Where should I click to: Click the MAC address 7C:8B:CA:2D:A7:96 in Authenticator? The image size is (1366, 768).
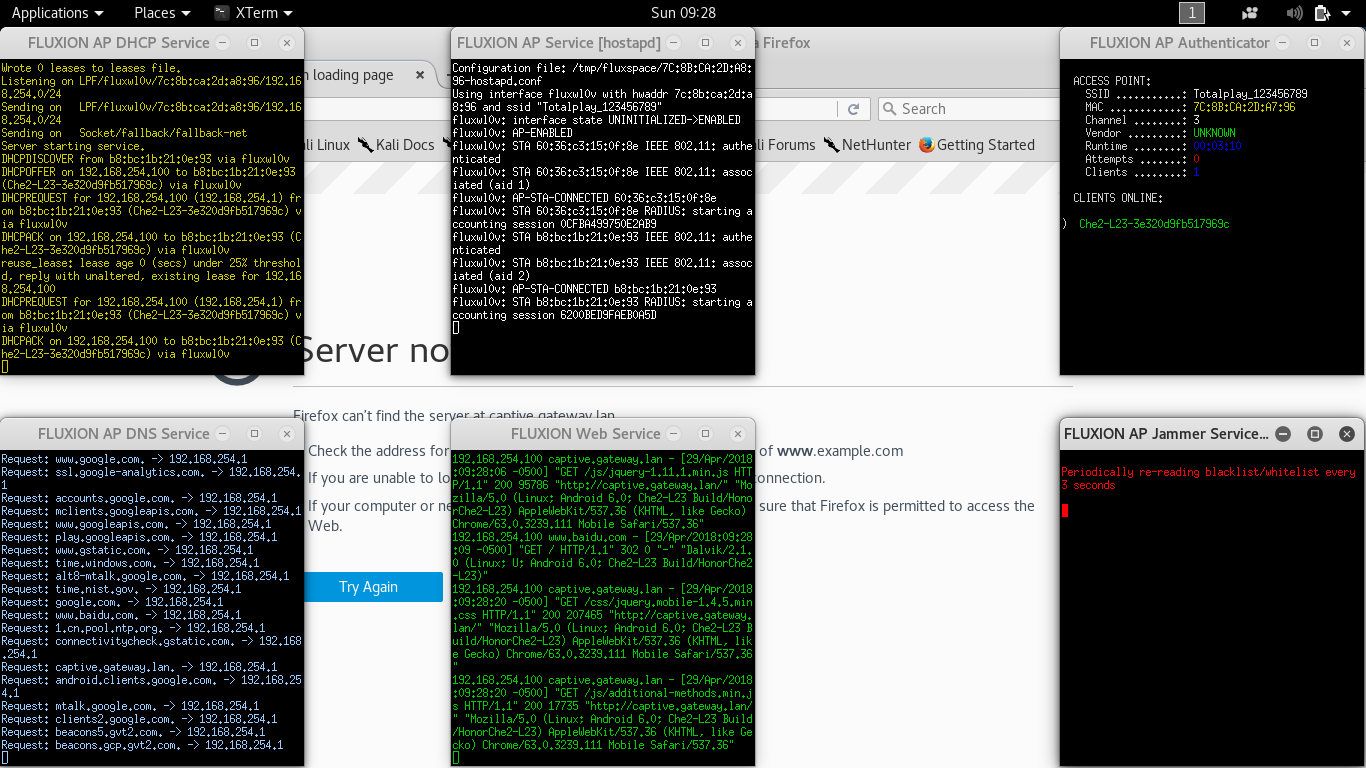1244,107
